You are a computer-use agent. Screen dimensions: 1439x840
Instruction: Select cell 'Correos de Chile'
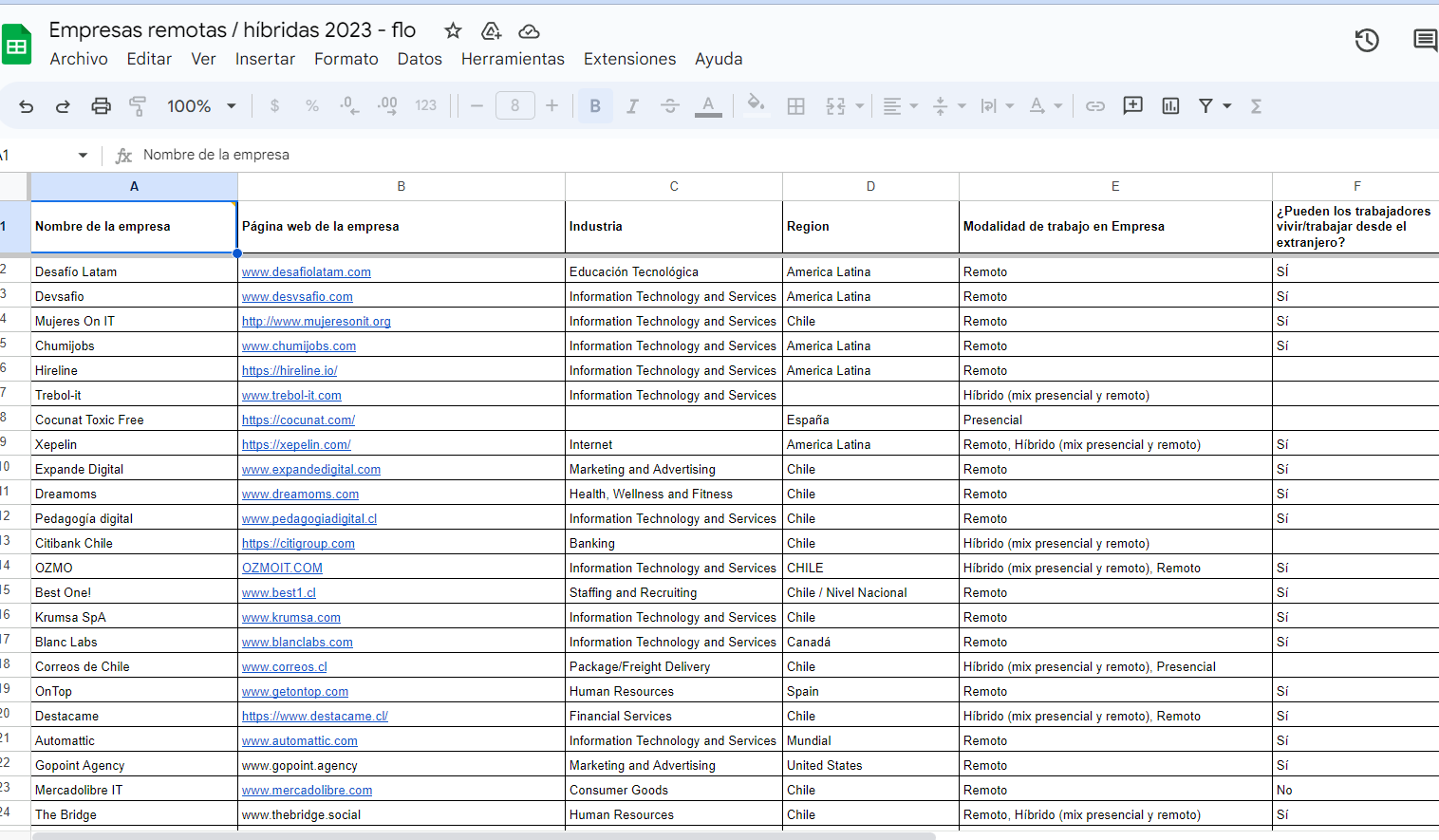pyautogui.click(x=134, y=666)
